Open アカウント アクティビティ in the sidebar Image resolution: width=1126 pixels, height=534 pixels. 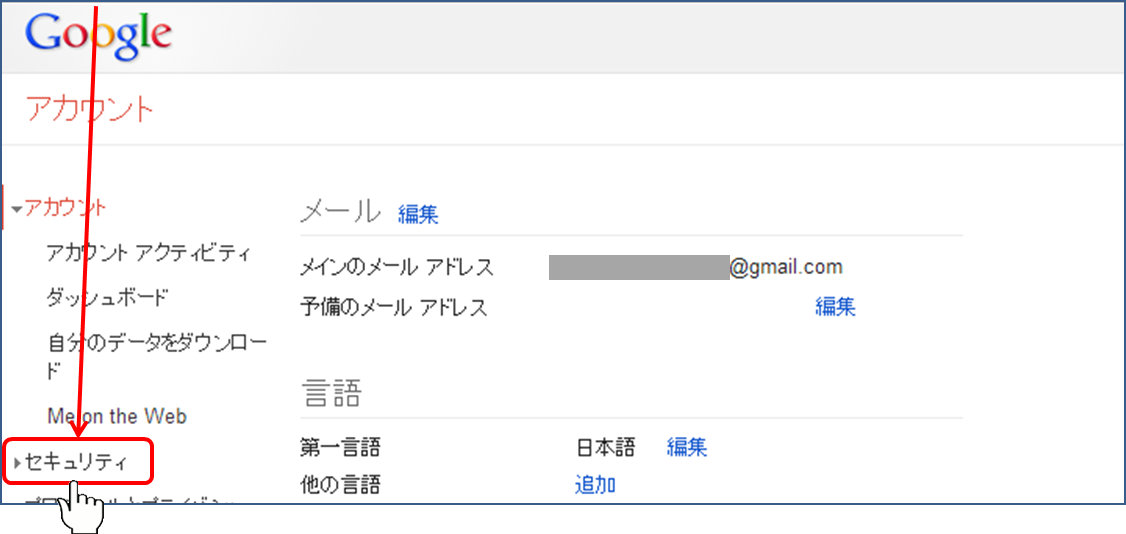point(149,253)
